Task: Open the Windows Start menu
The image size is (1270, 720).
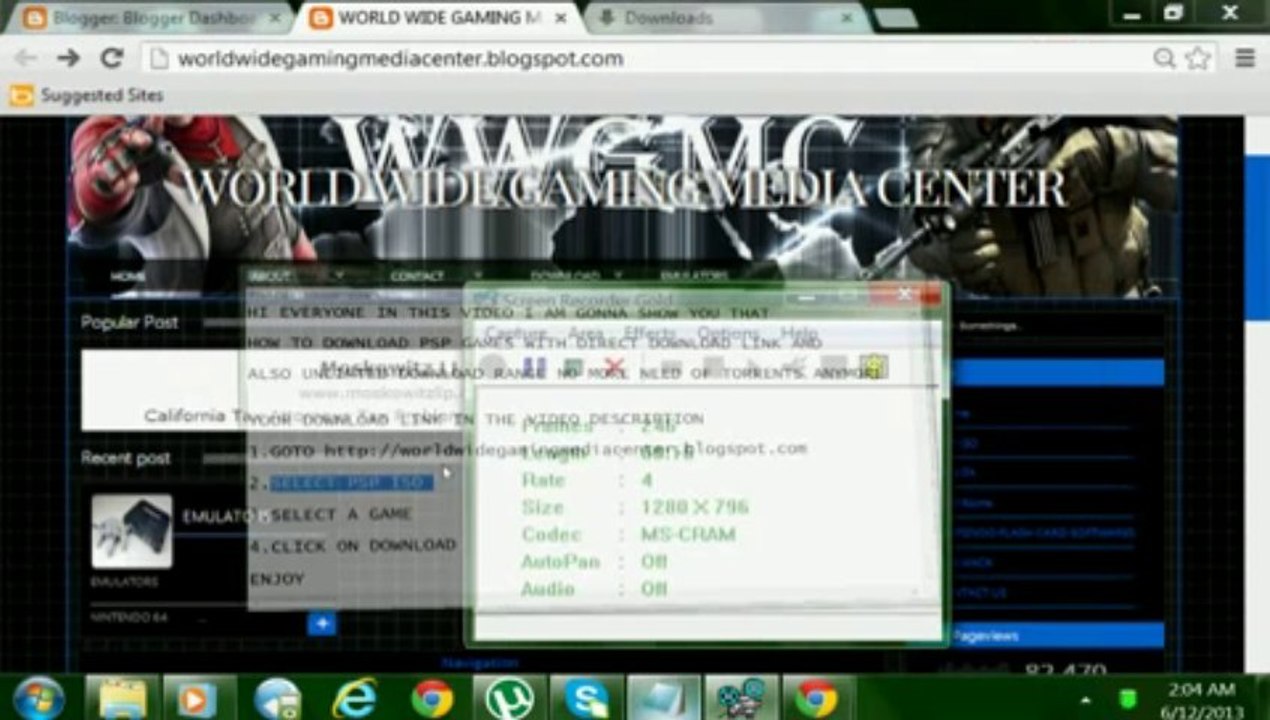Action: [40, 698]
